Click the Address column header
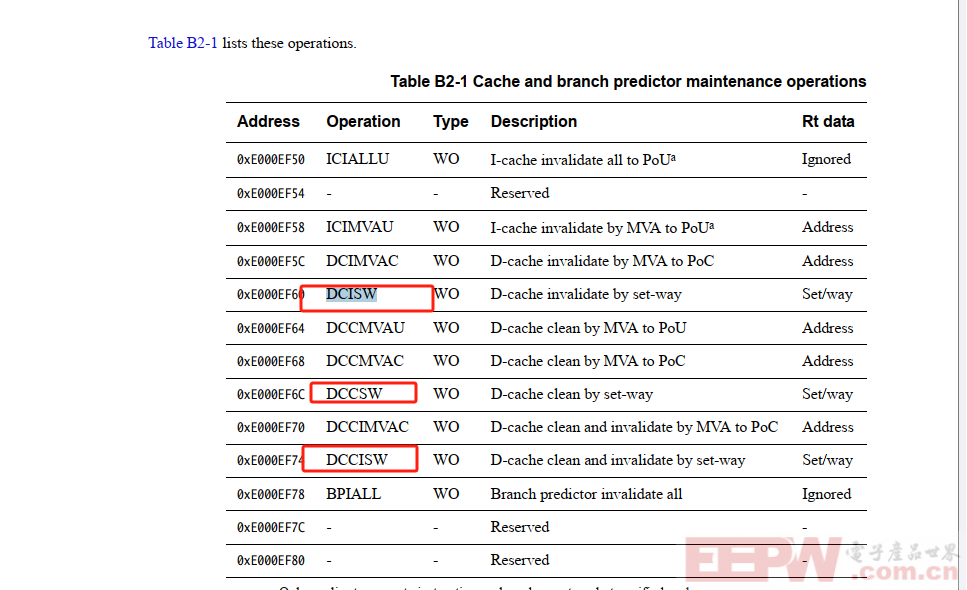 click(x=268, y=121)
